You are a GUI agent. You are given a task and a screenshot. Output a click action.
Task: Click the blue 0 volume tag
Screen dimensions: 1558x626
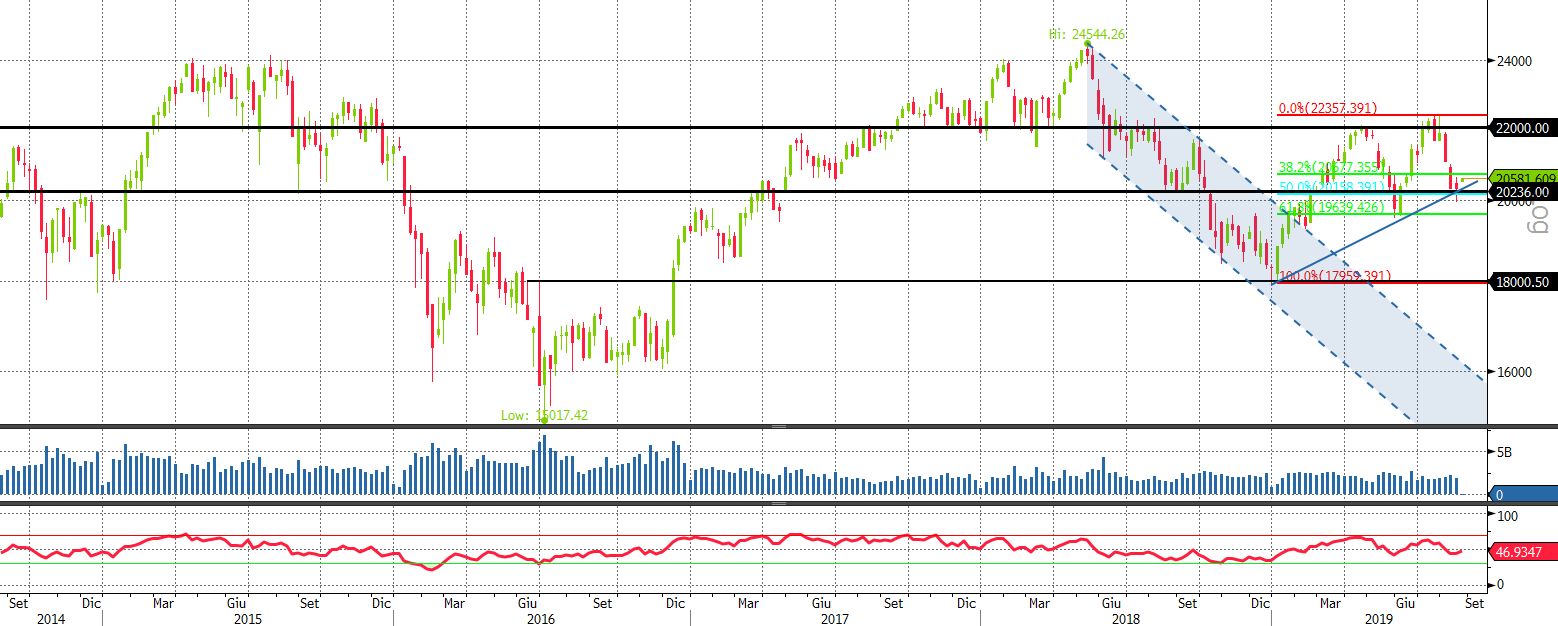[1524, 494]
